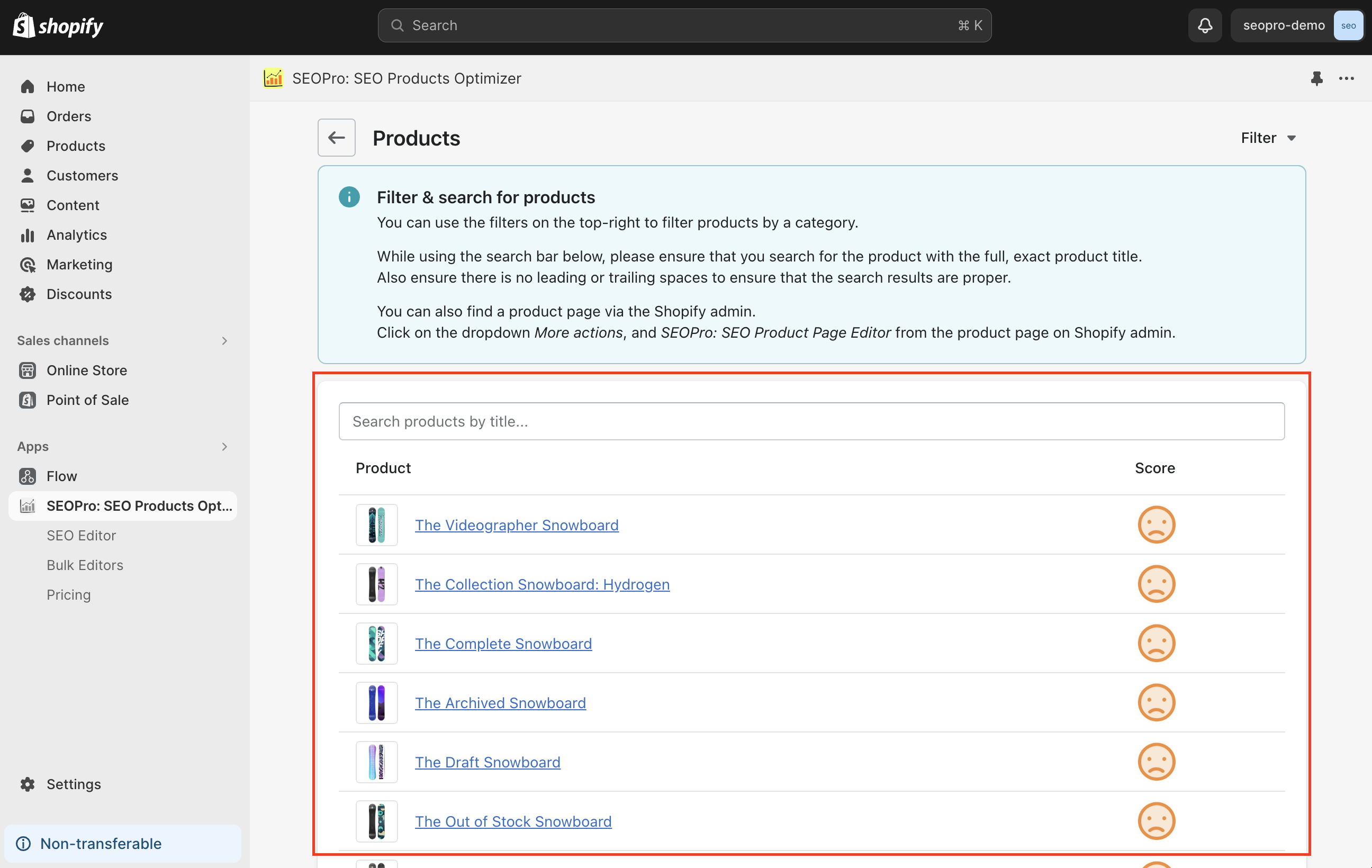Open Settings with the gear icon
Viewport: 1372px width, 868px height.
tap(28, 784)
